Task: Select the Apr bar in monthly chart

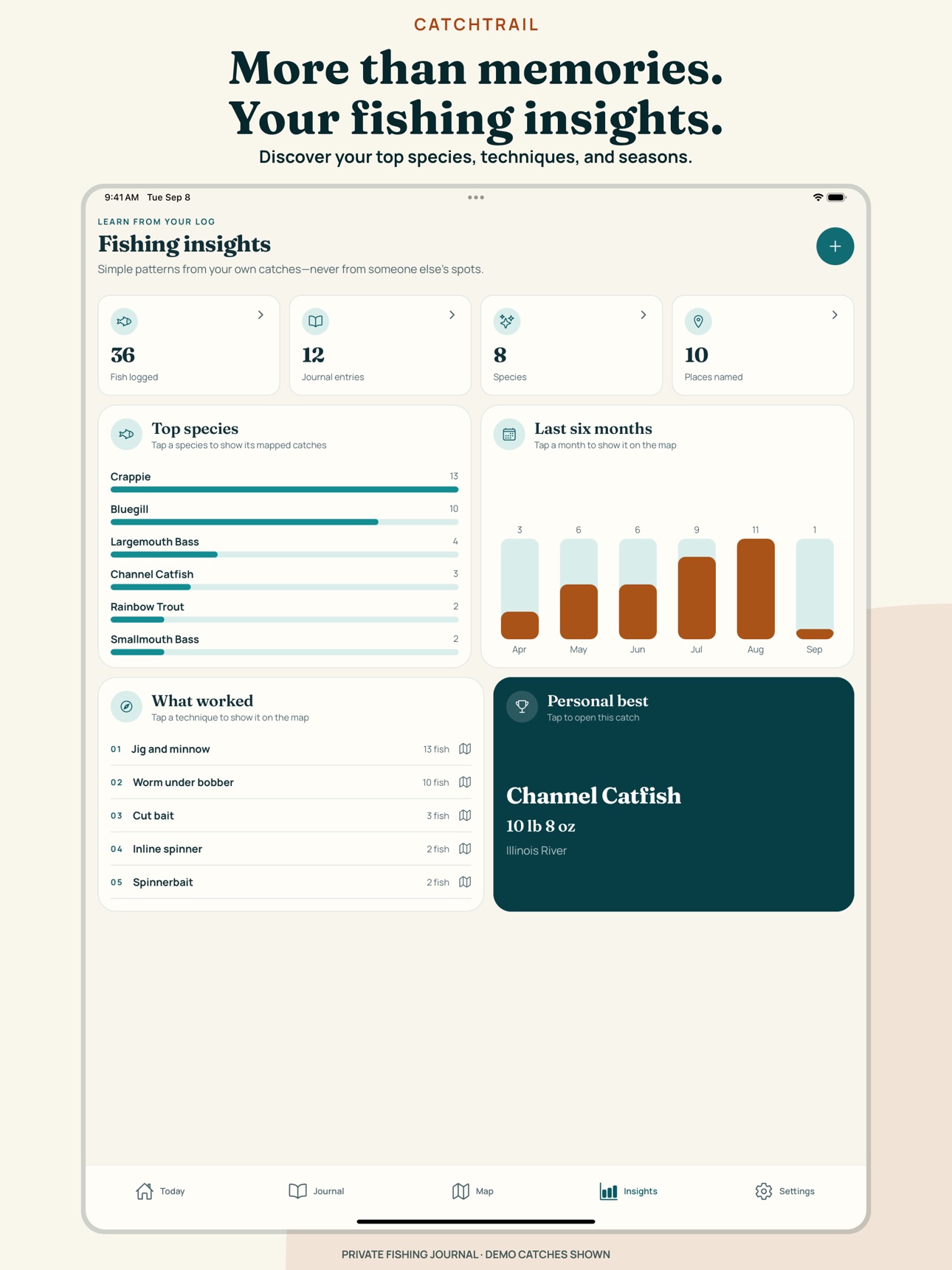Action: (x=520, y=589)
